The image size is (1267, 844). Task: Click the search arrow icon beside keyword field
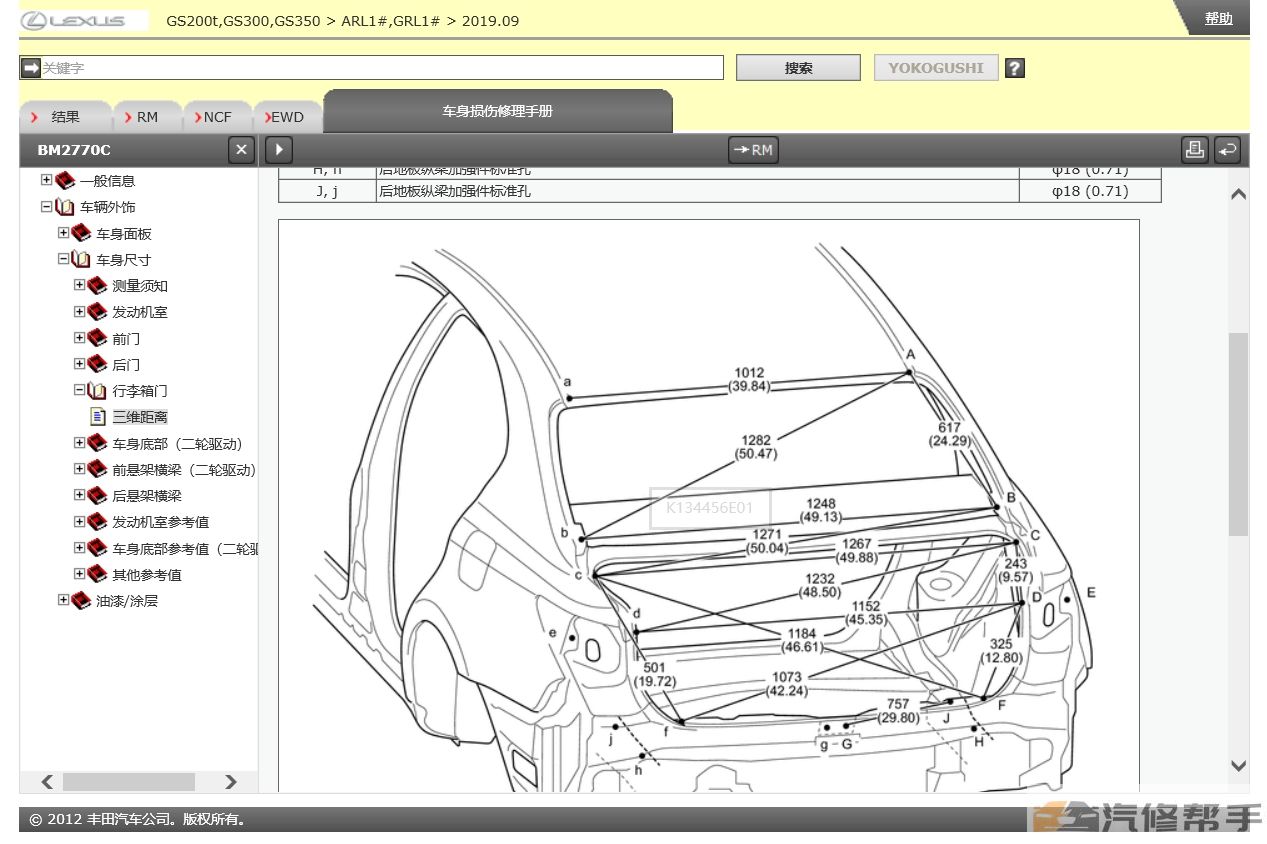31,68
